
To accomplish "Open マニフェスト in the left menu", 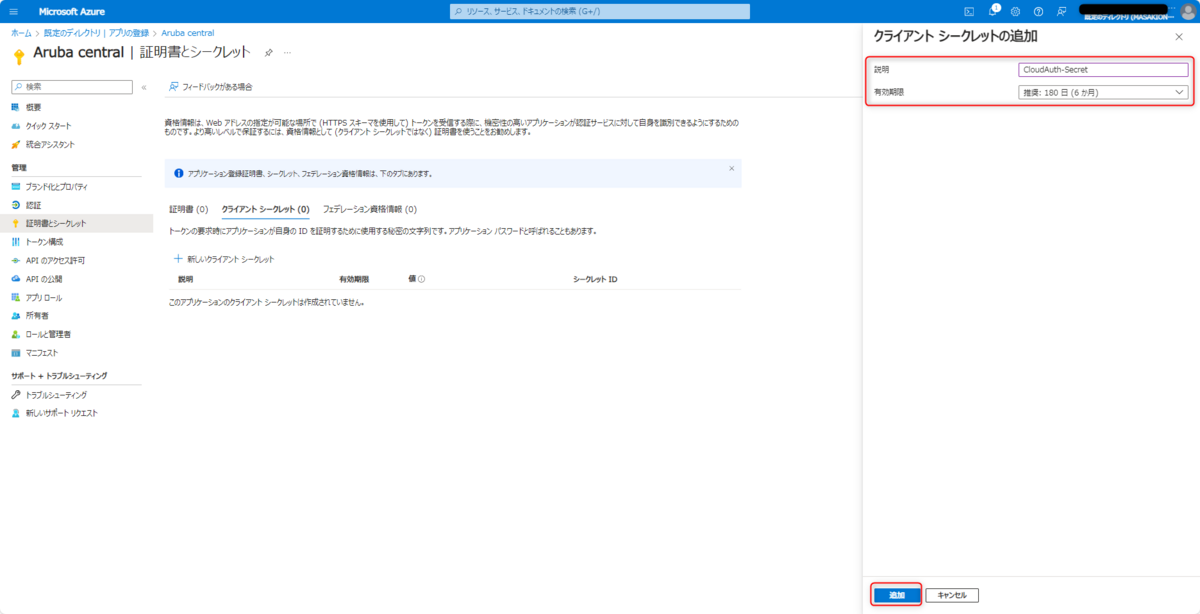I will coord(42,353).
